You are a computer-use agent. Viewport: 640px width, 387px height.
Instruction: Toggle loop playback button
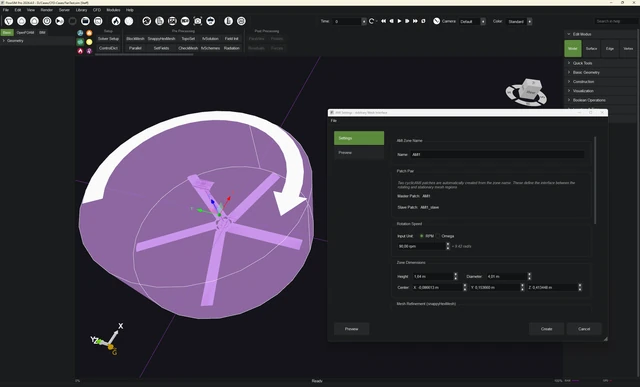click(x=423, y=21)
